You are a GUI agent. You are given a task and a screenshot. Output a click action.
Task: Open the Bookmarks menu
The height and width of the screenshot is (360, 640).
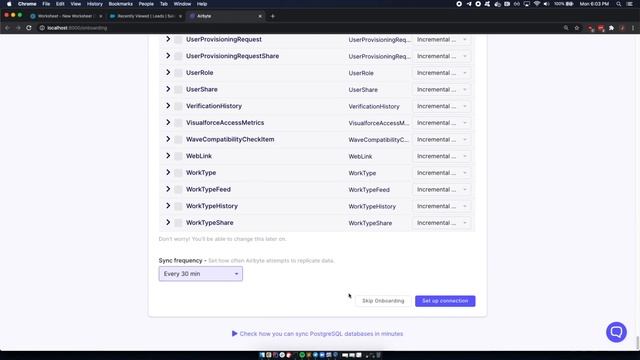[120, 4]
